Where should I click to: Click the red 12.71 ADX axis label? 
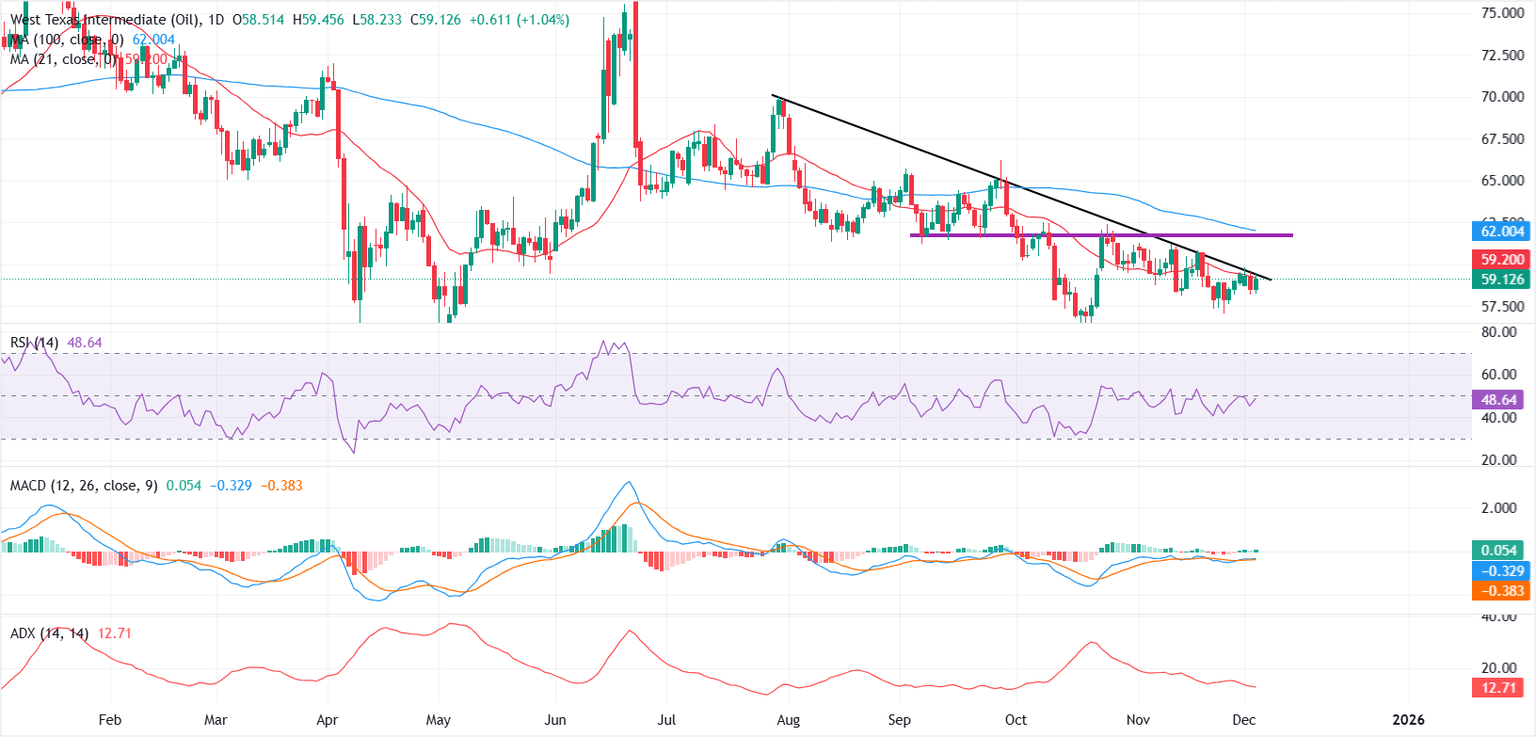pos(1499,687)
